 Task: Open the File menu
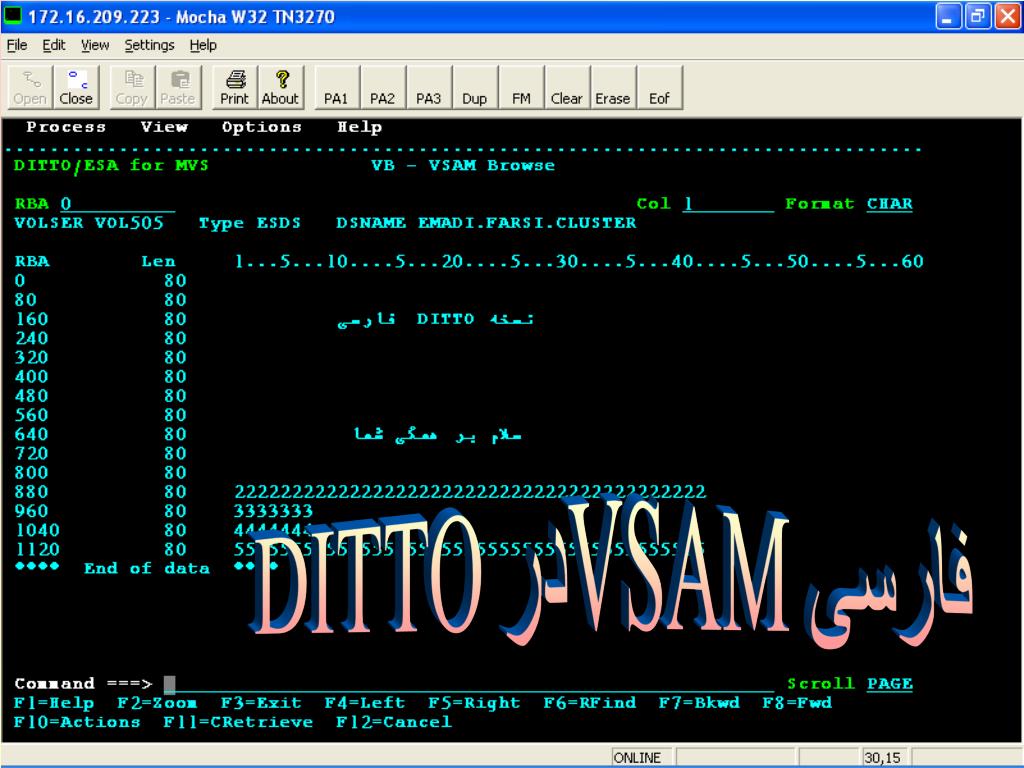[x=17, y=45]
